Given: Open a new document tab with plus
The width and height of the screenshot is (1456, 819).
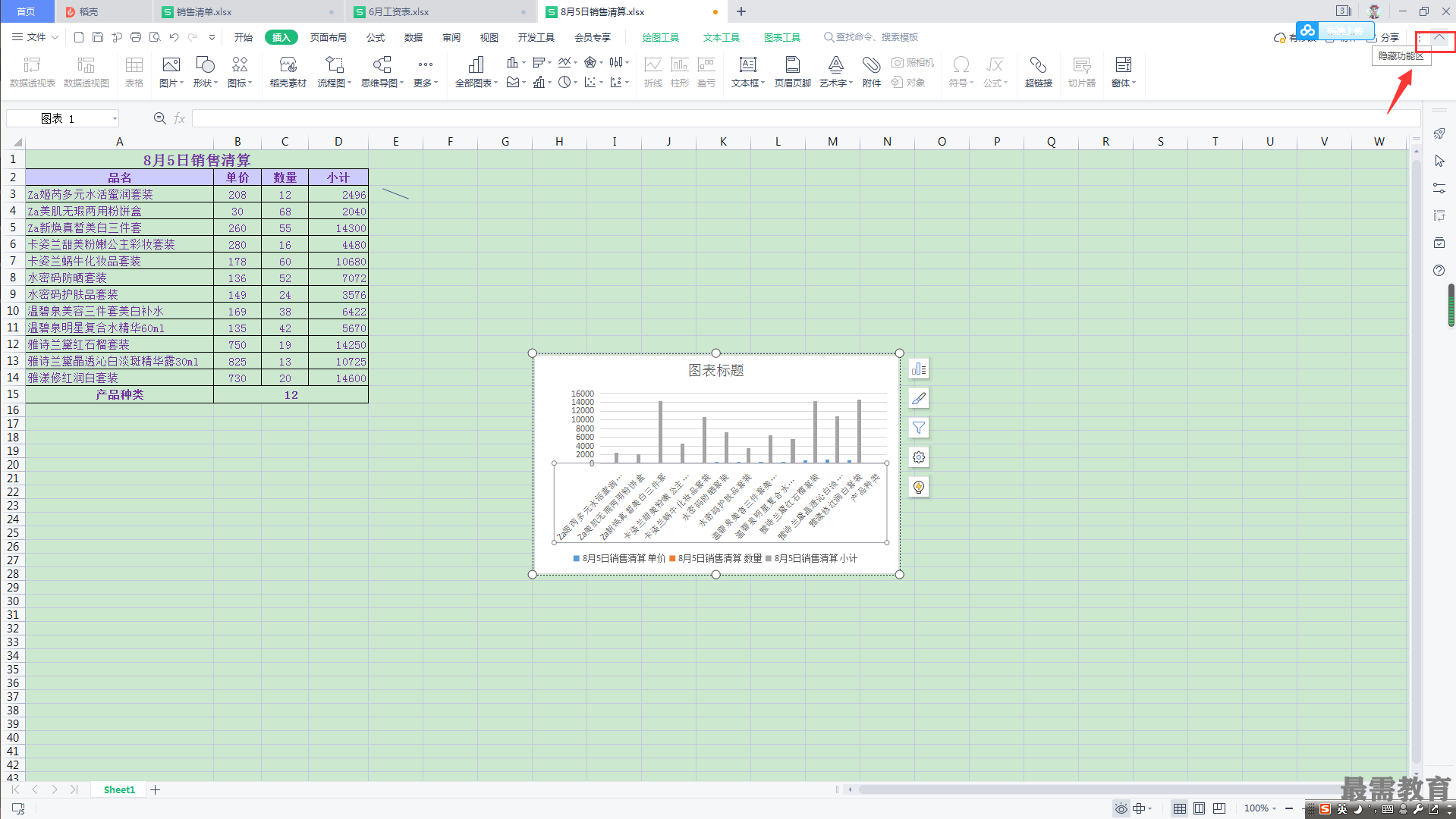Looking at the screenshot, I should pos(741,11).
